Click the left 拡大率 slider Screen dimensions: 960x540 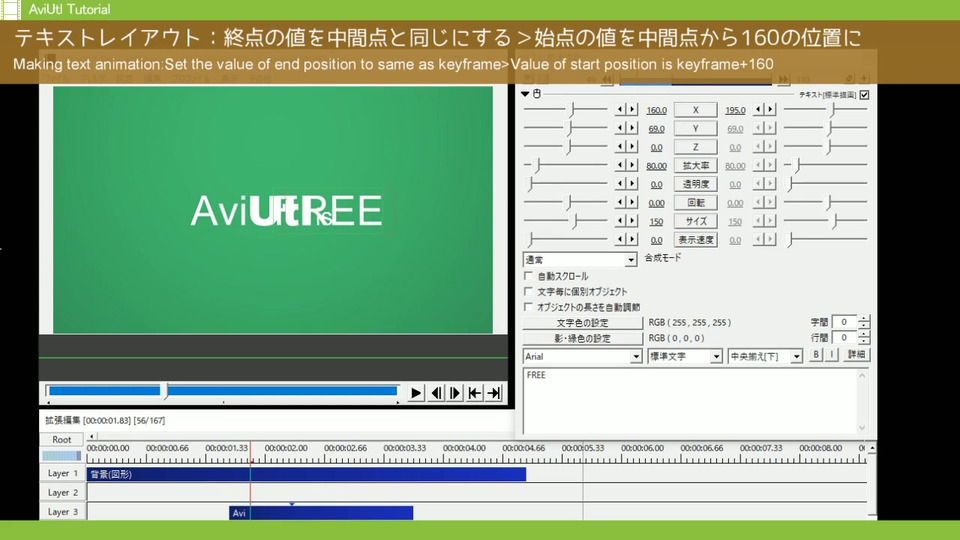566,165
